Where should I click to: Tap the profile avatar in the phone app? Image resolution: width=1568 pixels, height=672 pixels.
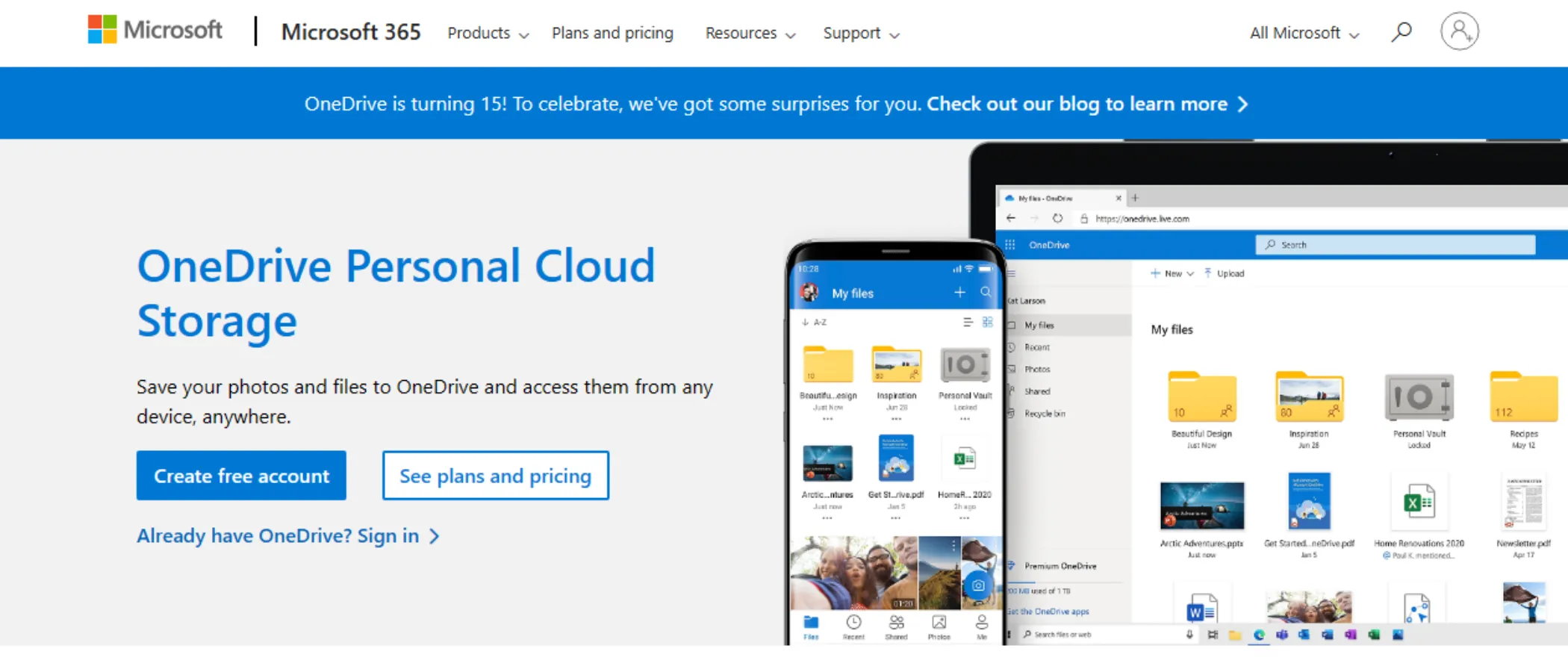click(x=809, y=293)
